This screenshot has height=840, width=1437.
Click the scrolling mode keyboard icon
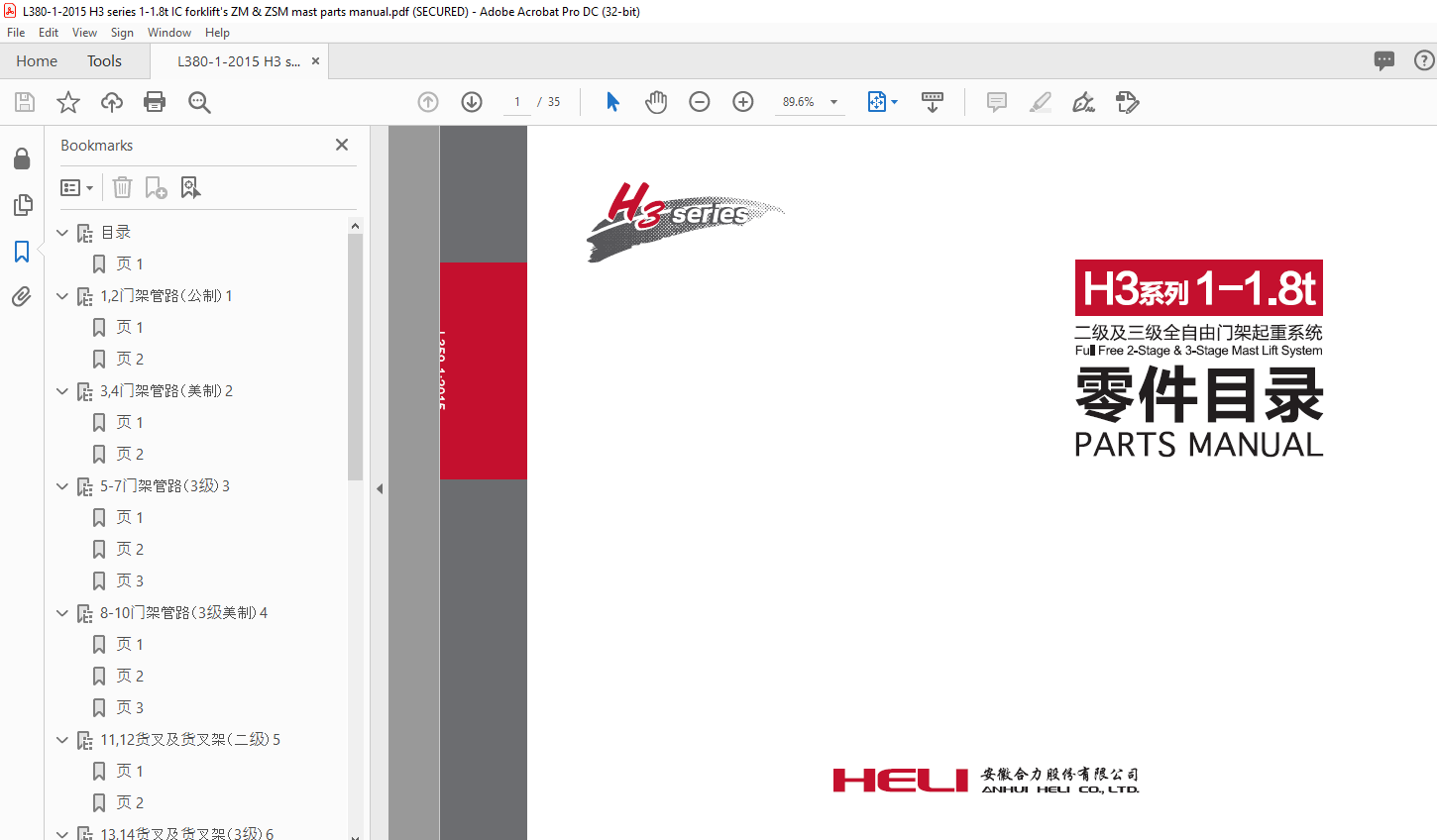tap(933, 102)
